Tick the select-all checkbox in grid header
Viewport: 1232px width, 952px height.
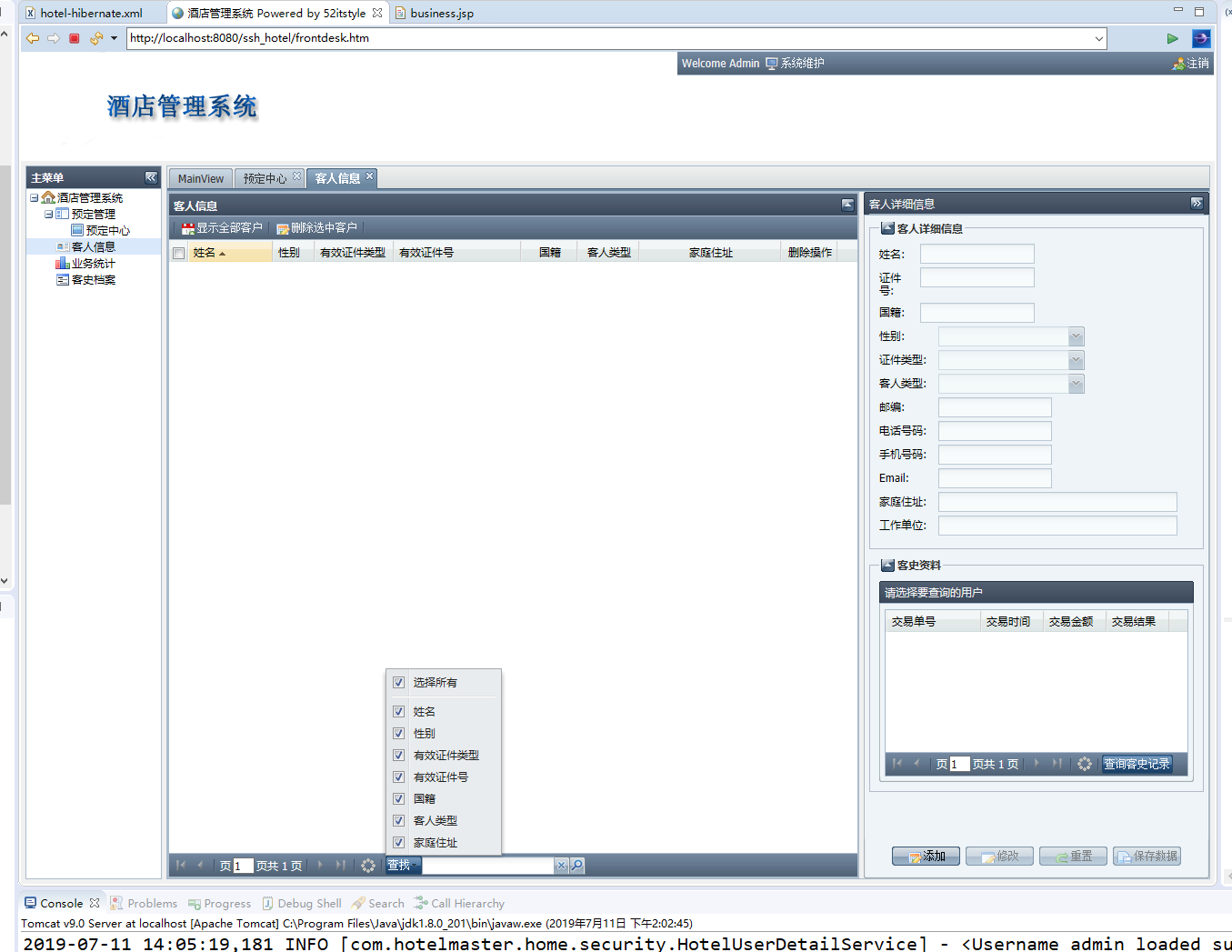click(179, 253)
